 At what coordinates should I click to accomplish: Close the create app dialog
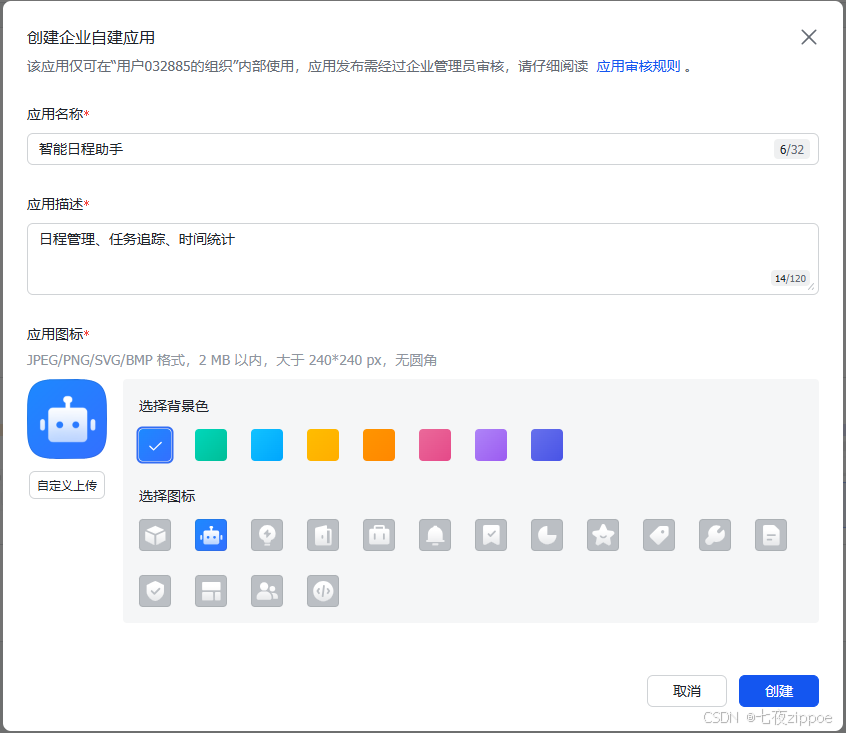[809, 37]
